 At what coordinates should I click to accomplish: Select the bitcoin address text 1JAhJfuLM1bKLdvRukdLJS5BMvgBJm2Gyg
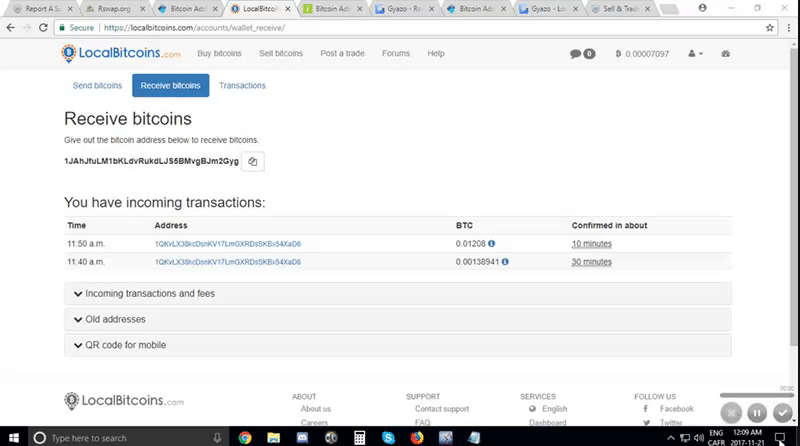click(152, 161)
